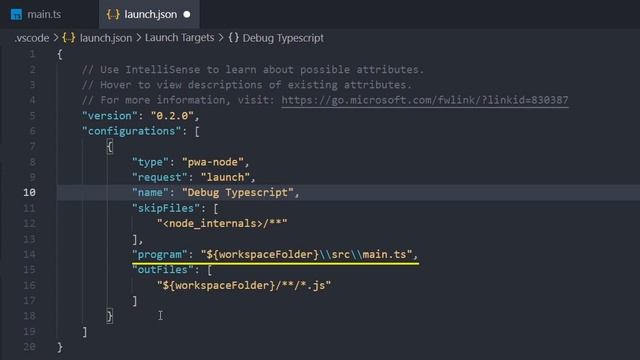Click the IntelliSense comment on line 2

253,70
